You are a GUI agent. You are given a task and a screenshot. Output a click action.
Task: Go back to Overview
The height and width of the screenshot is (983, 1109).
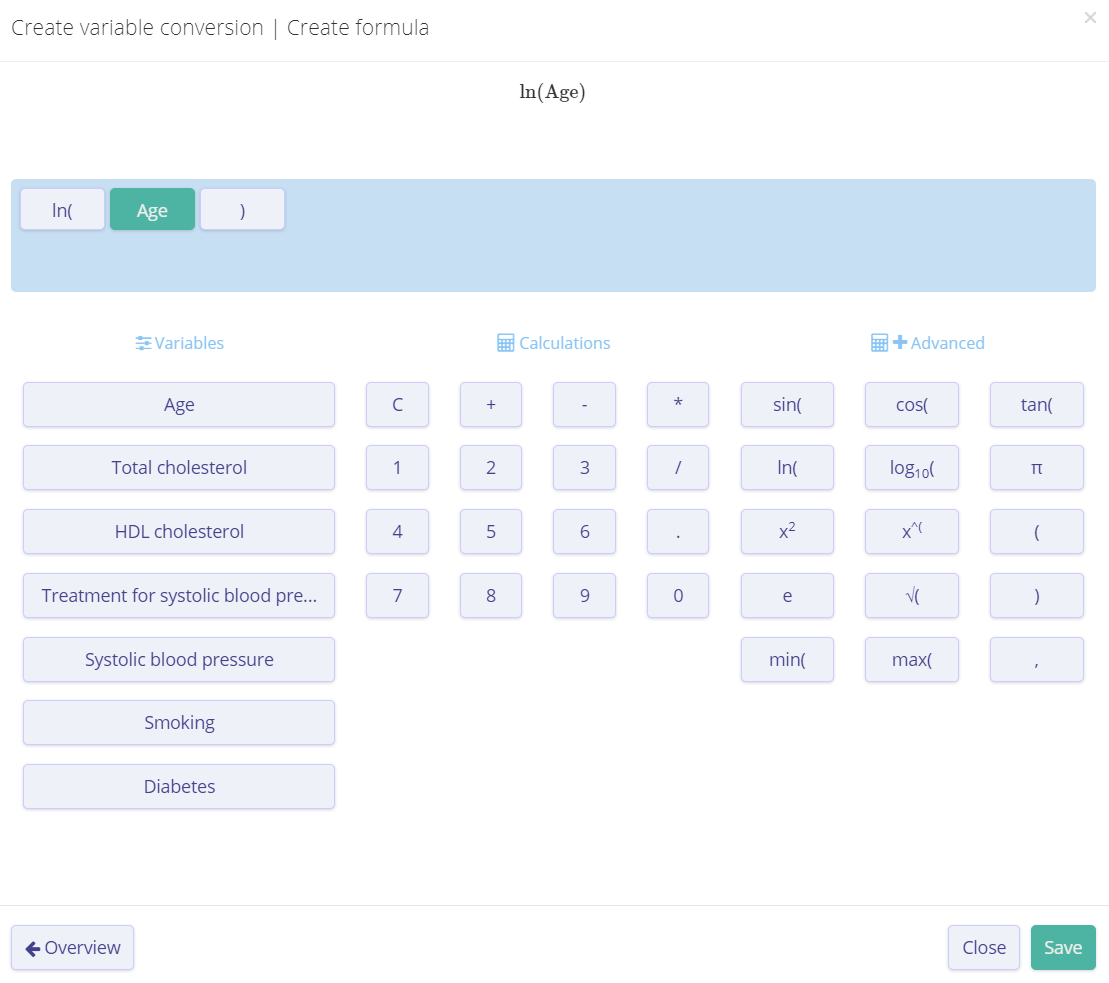tap(72, 947)
